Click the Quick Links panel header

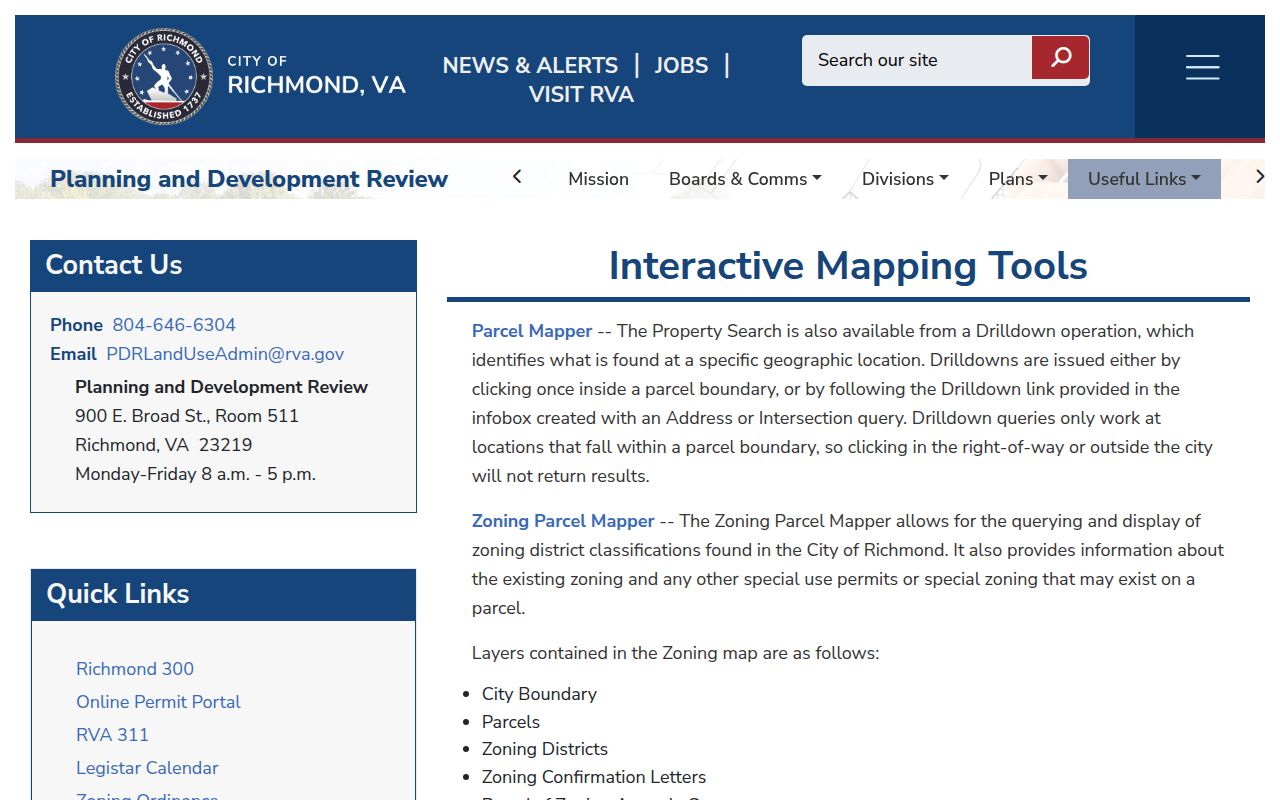click(223, 594)
